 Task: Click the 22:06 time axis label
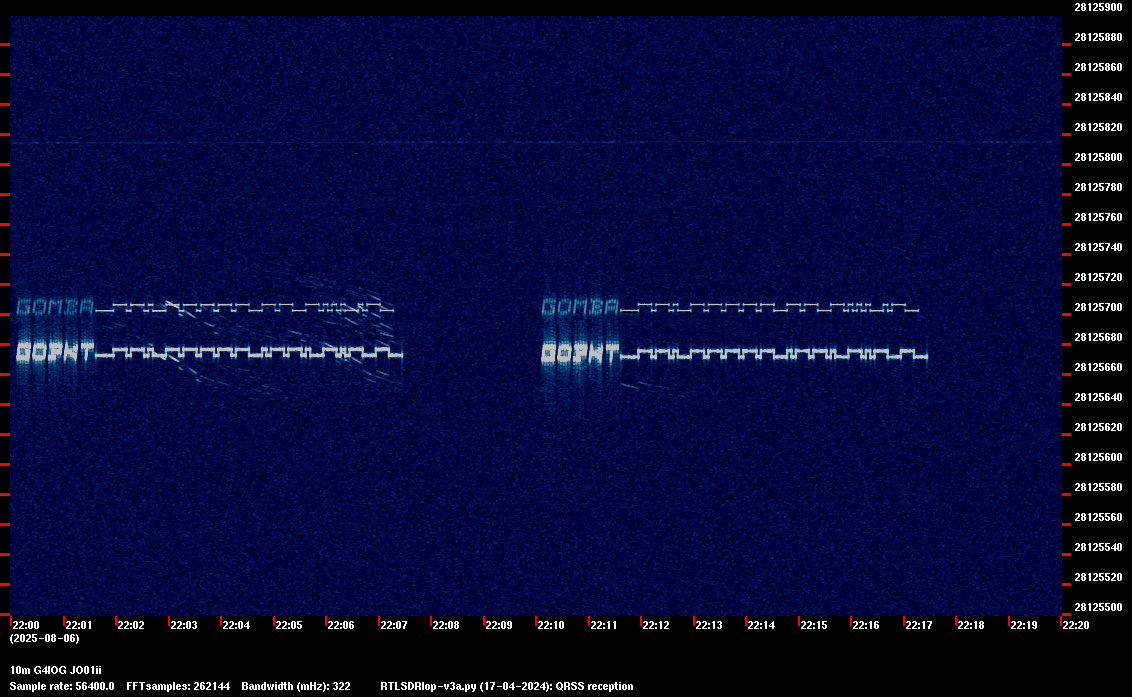pyautogui.click(x=341, y=625)
